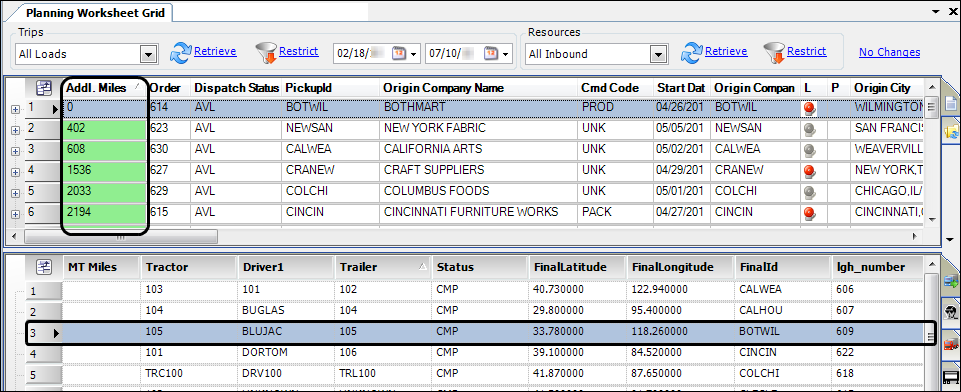Click Addl. Miles cell 2033
The height and width of the screenshot is (392, 961).
click(105, 192)
